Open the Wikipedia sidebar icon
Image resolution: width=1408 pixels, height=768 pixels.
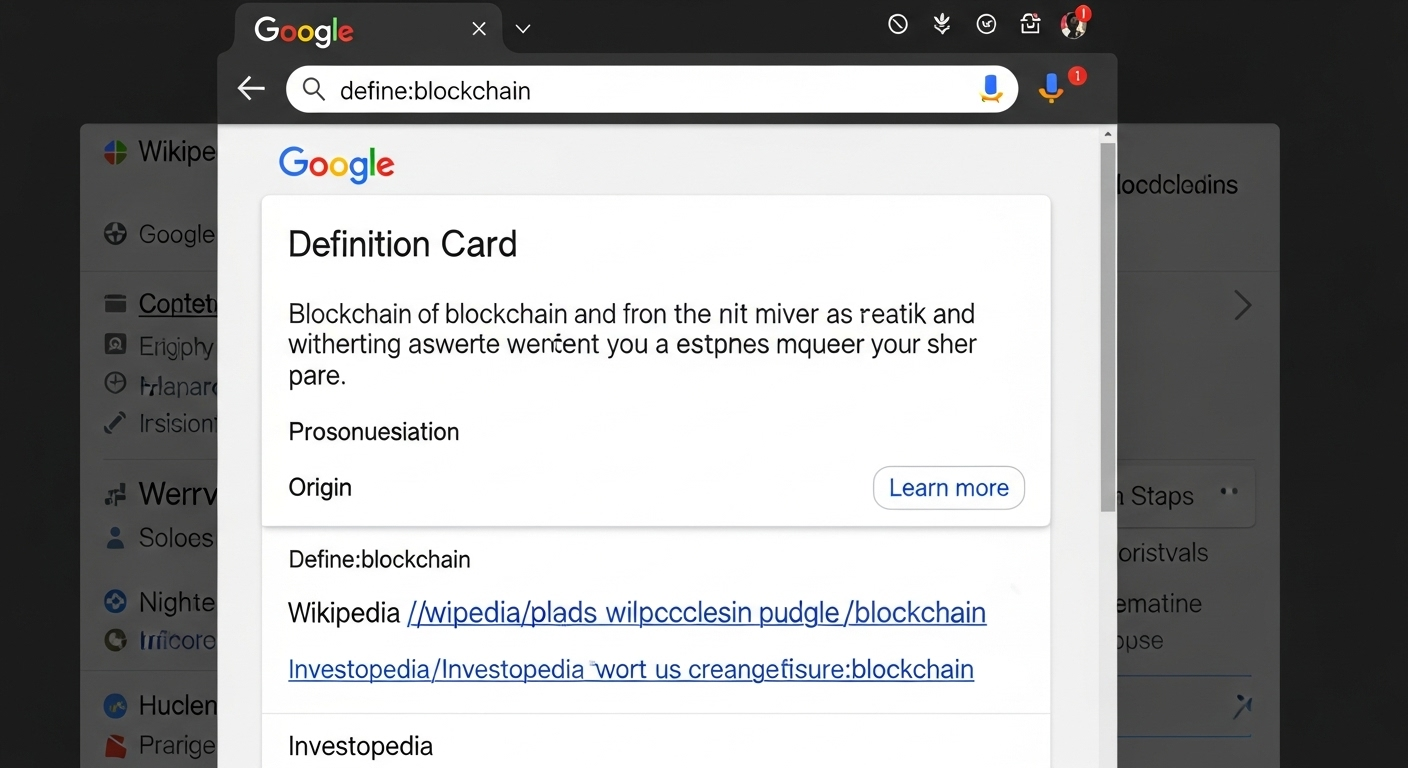(x=113, y=151)
